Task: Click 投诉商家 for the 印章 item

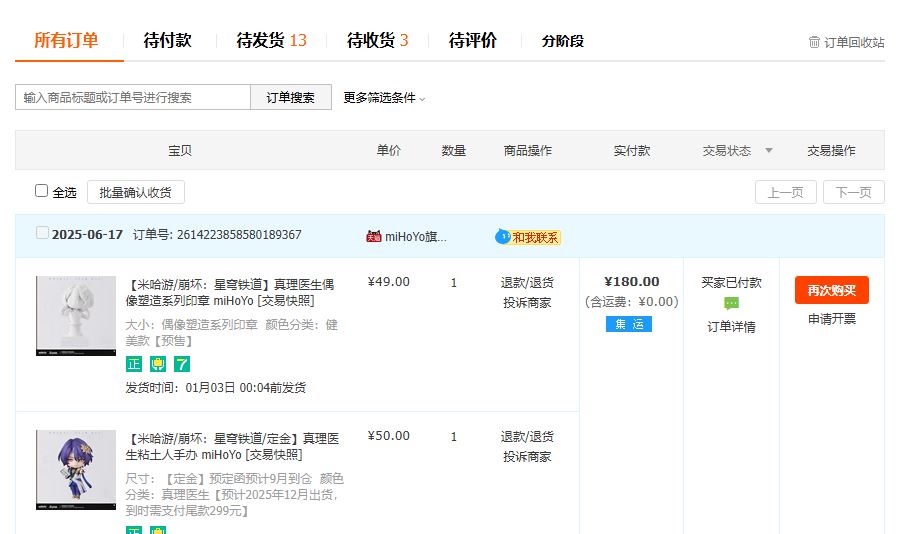Action: [527, 303]
